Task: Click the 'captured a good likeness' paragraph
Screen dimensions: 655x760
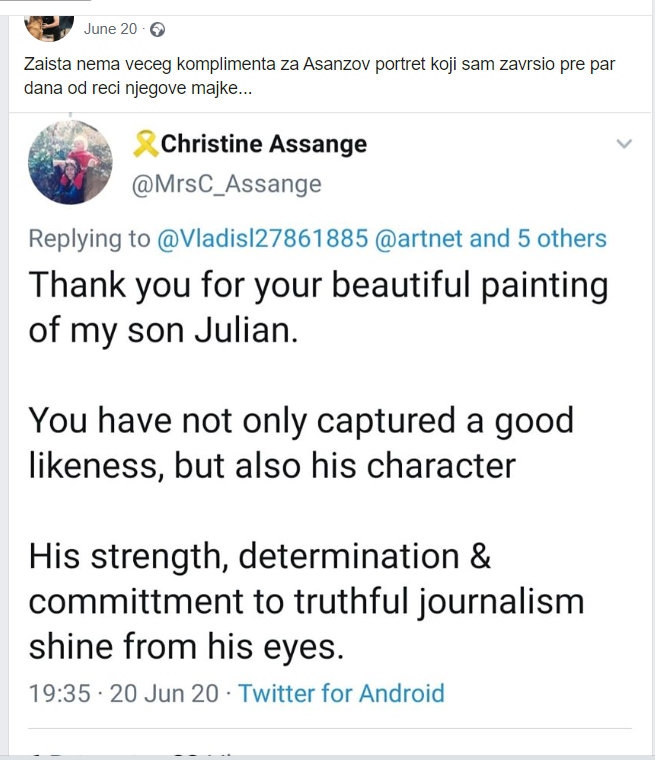Action: pyautogui.click(x=300, y=442)
